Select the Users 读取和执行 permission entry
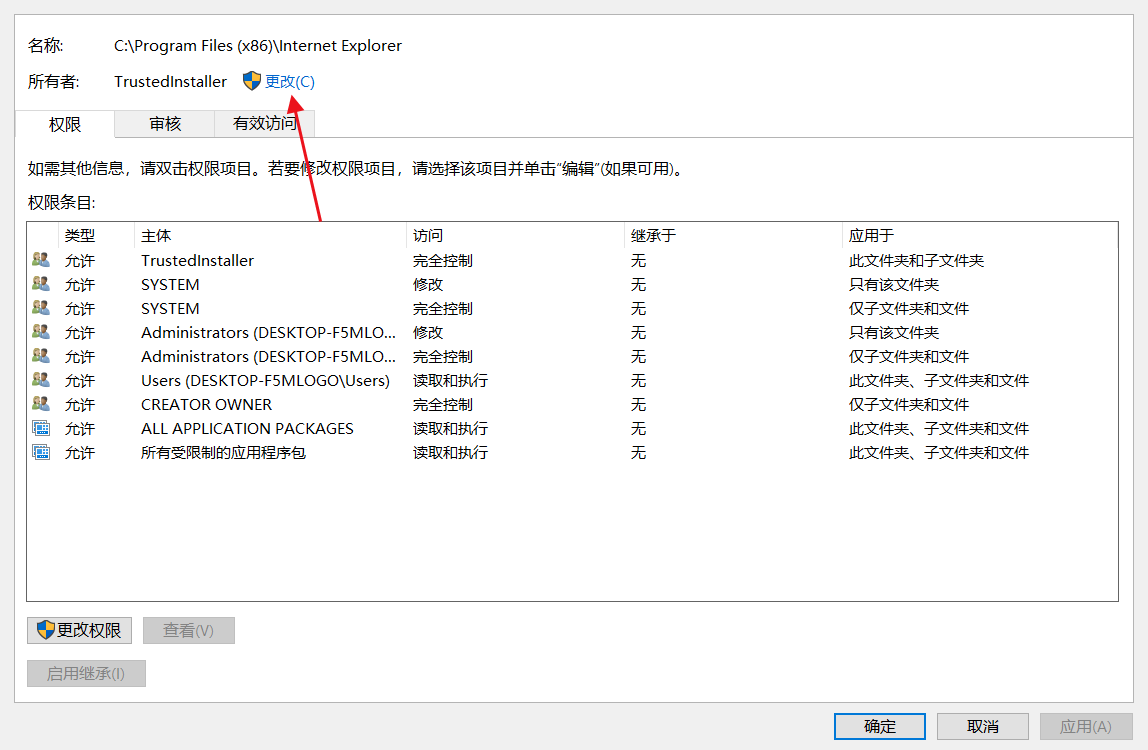1148x750 pixels. coord(300,379)
